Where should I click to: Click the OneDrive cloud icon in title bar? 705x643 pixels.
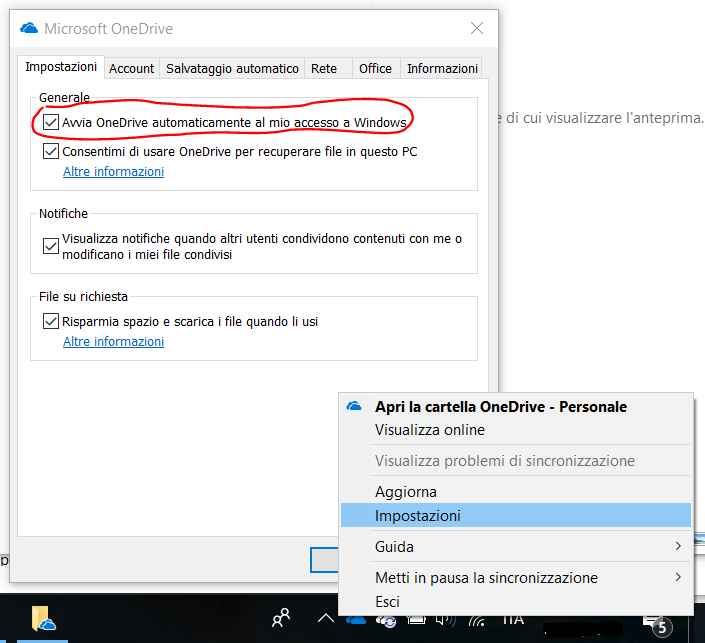click(x=29, y=28)
